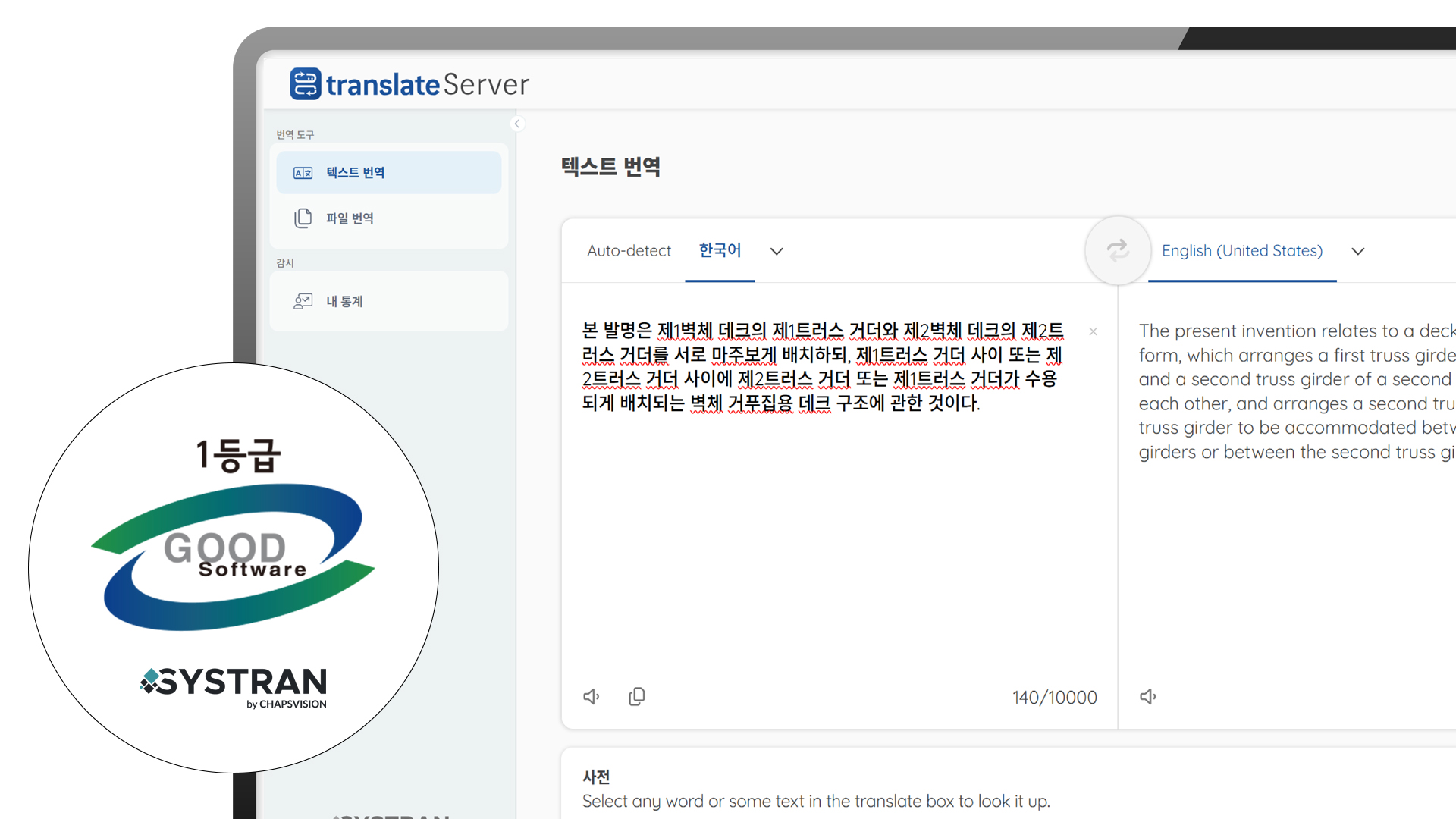Image resolution: width=1456 pixels, height=819 pixels.
Task: Swap source and target languages
Action: 1117,251
